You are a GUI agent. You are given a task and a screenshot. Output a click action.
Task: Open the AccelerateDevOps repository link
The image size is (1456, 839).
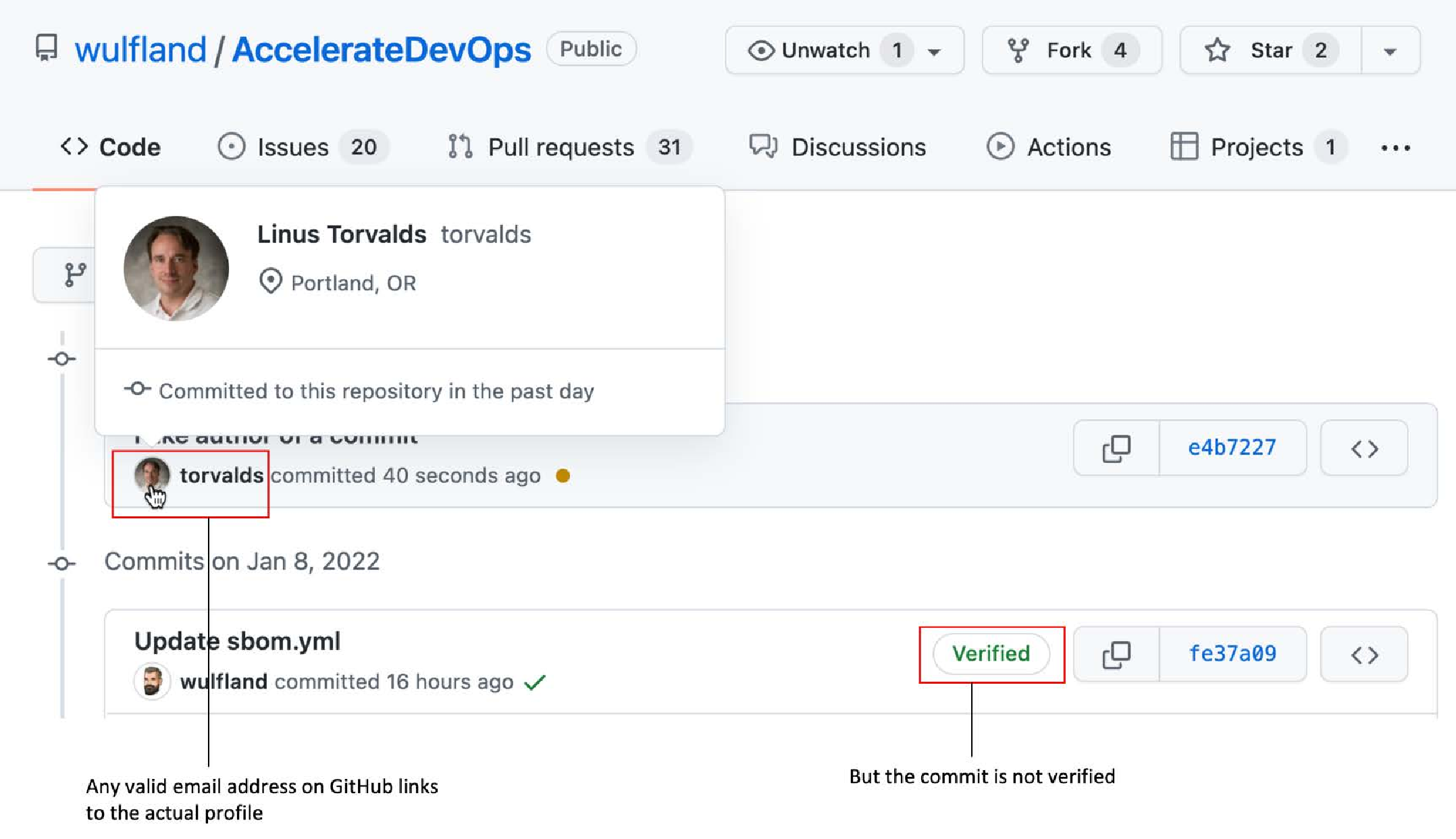point(382,50)
